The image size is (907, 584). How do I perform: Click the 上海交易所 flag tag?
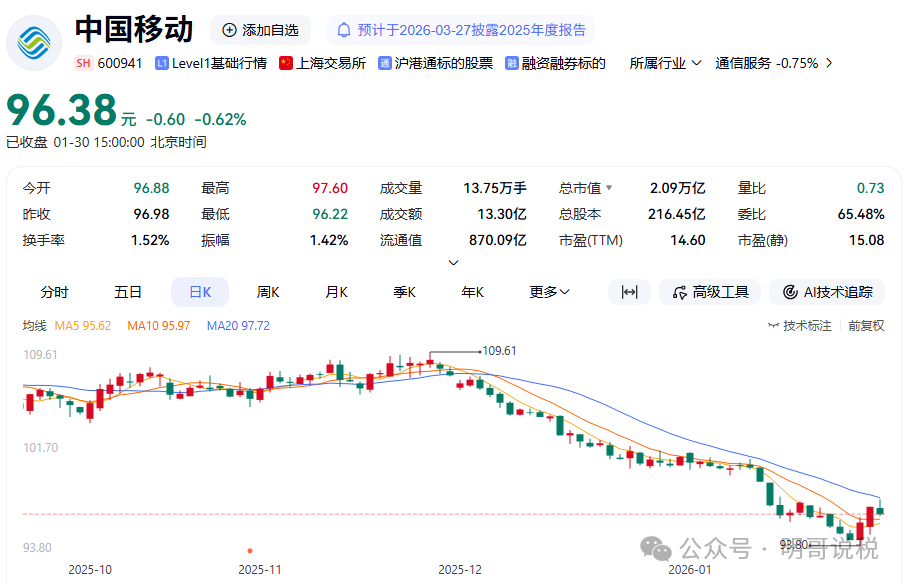(323, 63)
